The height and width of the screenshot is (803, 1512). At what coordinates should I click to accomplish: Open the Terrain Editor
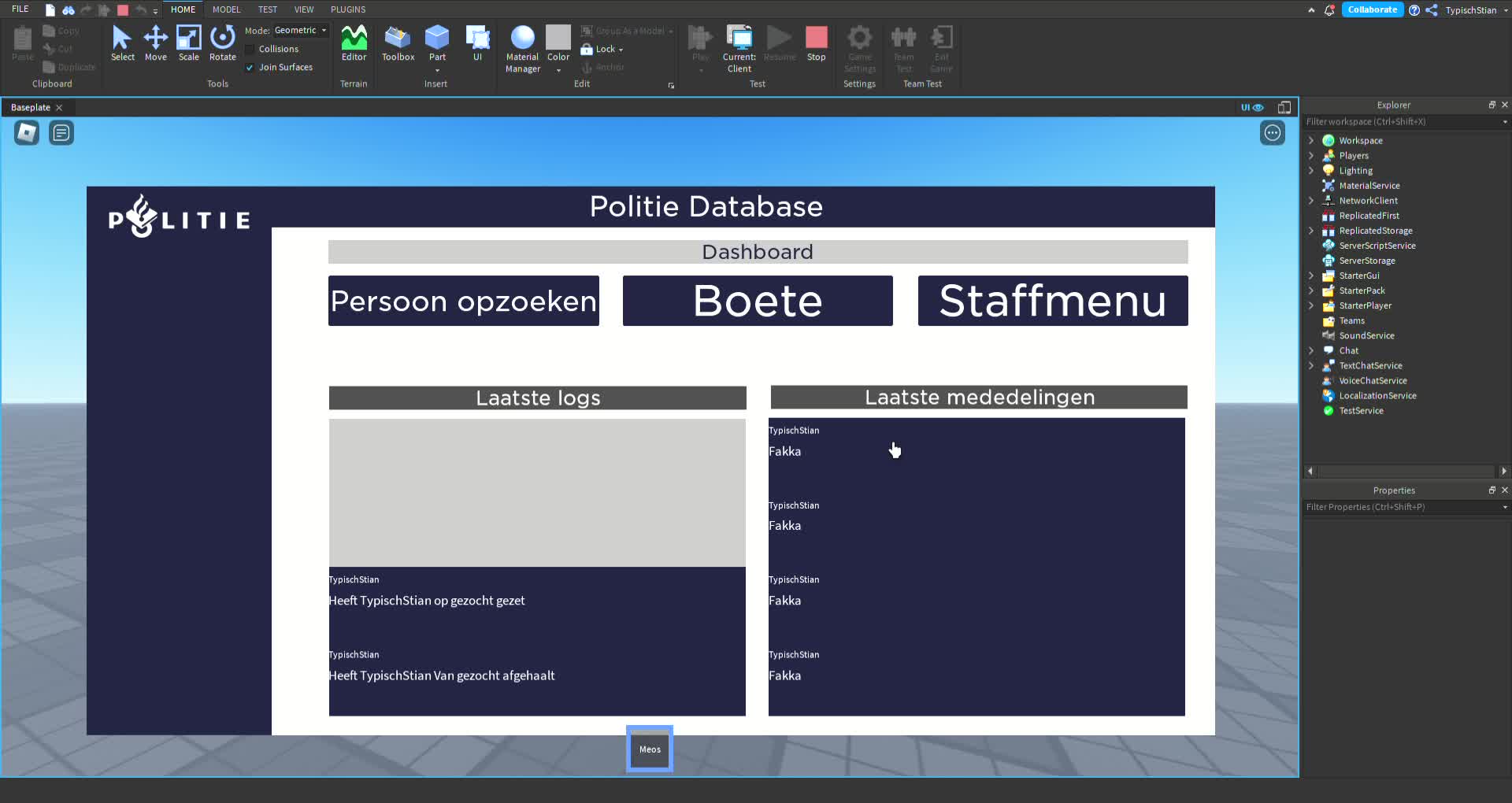point(354,43)
